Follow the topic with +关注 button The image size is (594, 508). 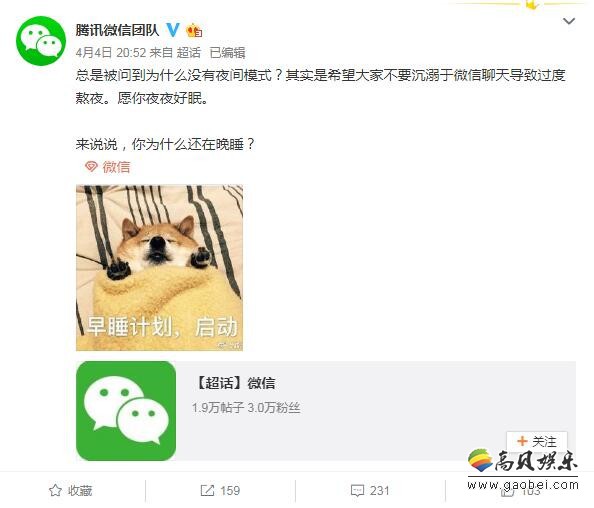point(537,441)
